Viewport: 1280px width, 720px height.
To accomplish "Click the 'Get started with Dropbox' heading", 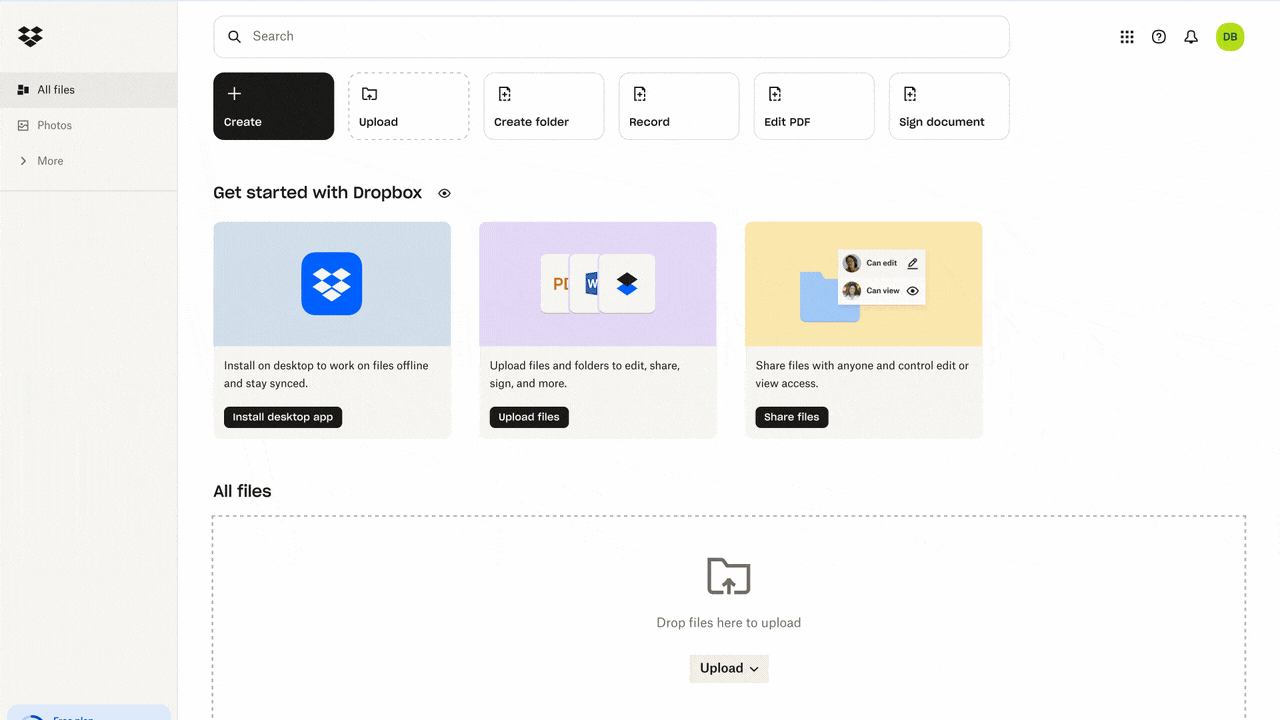I will (x=318, y=193).
